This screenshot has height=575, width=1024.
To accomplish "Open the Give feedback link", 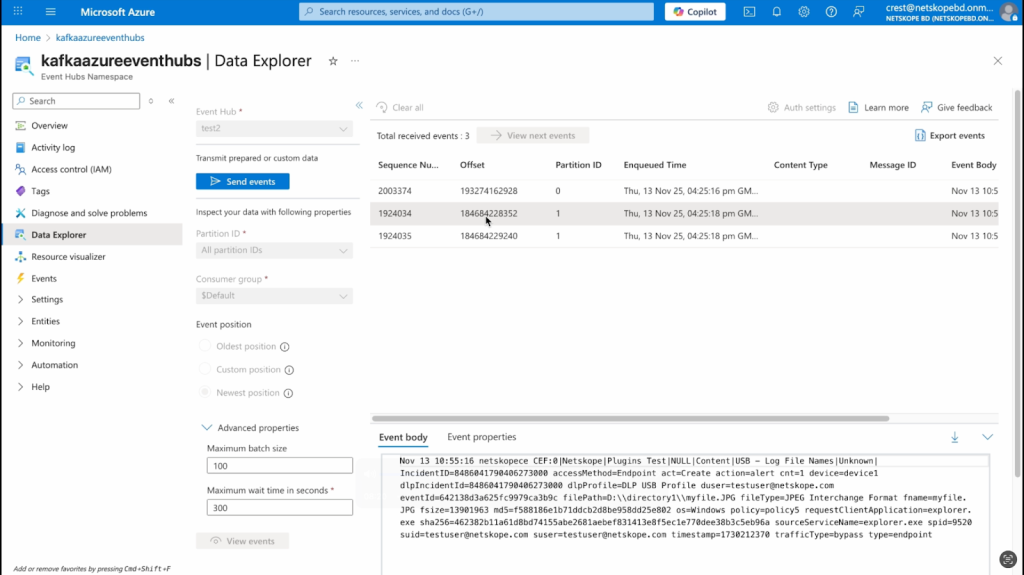I will coord(957,107).
